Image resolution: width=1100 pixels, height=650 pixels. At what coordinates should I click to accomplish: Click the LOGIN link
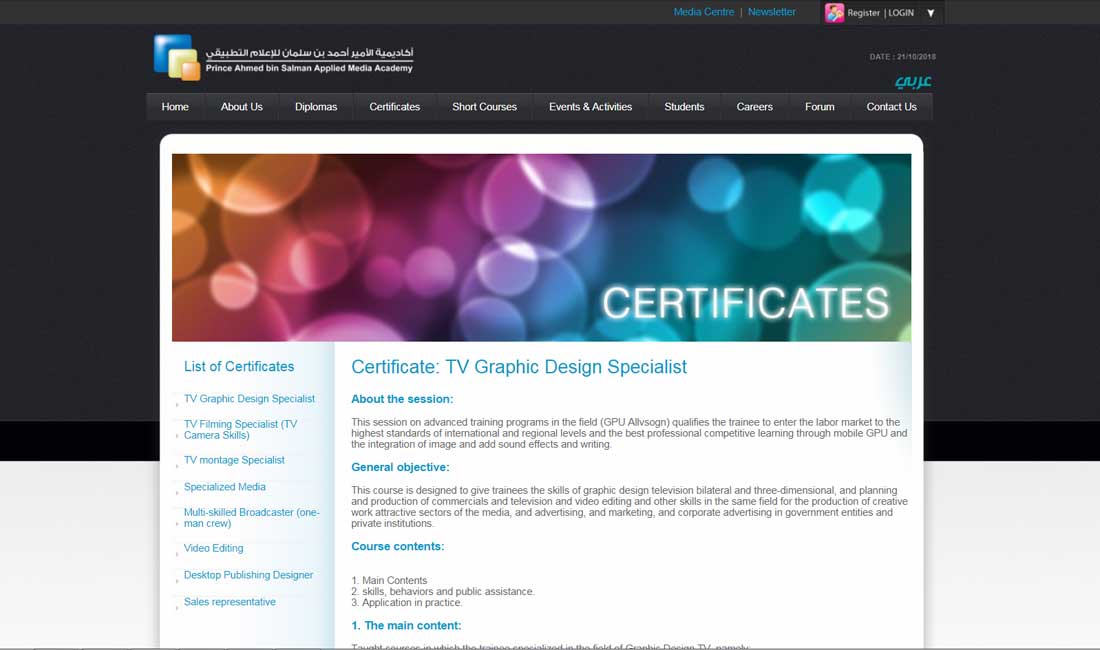coord(901,13)
